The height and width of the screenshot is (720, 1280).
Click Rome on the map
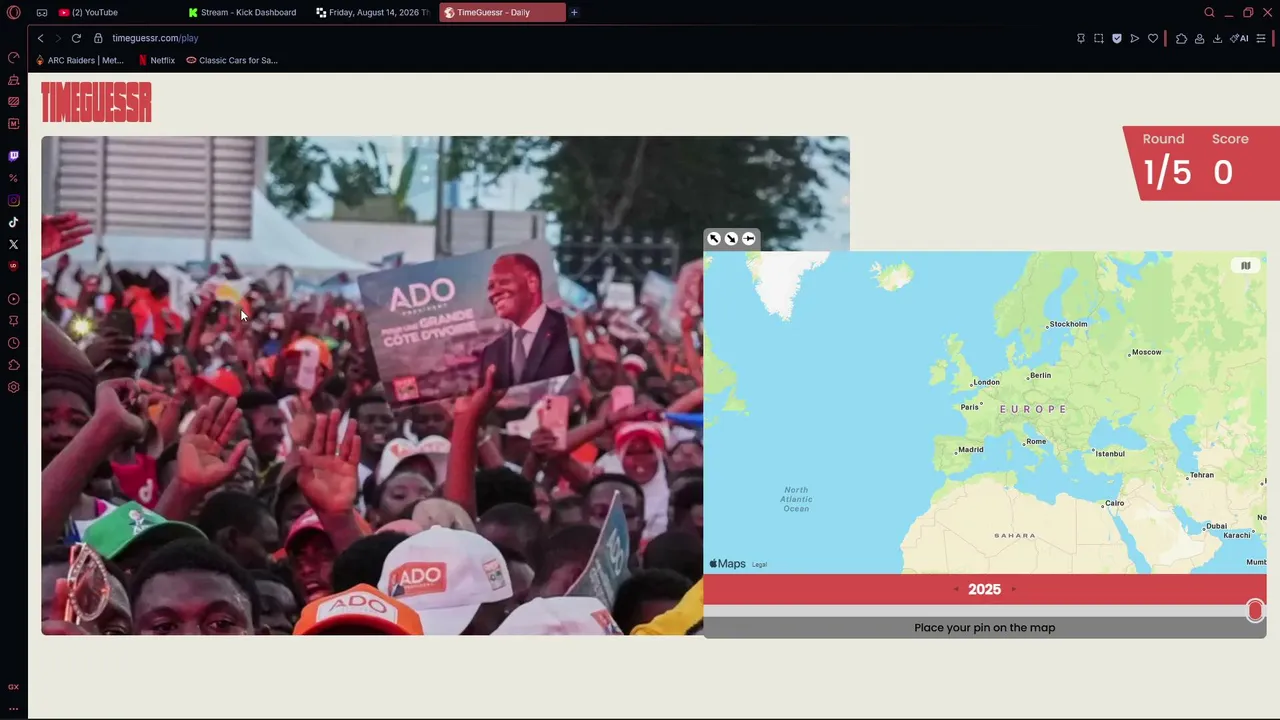(x=1036, y=441)
